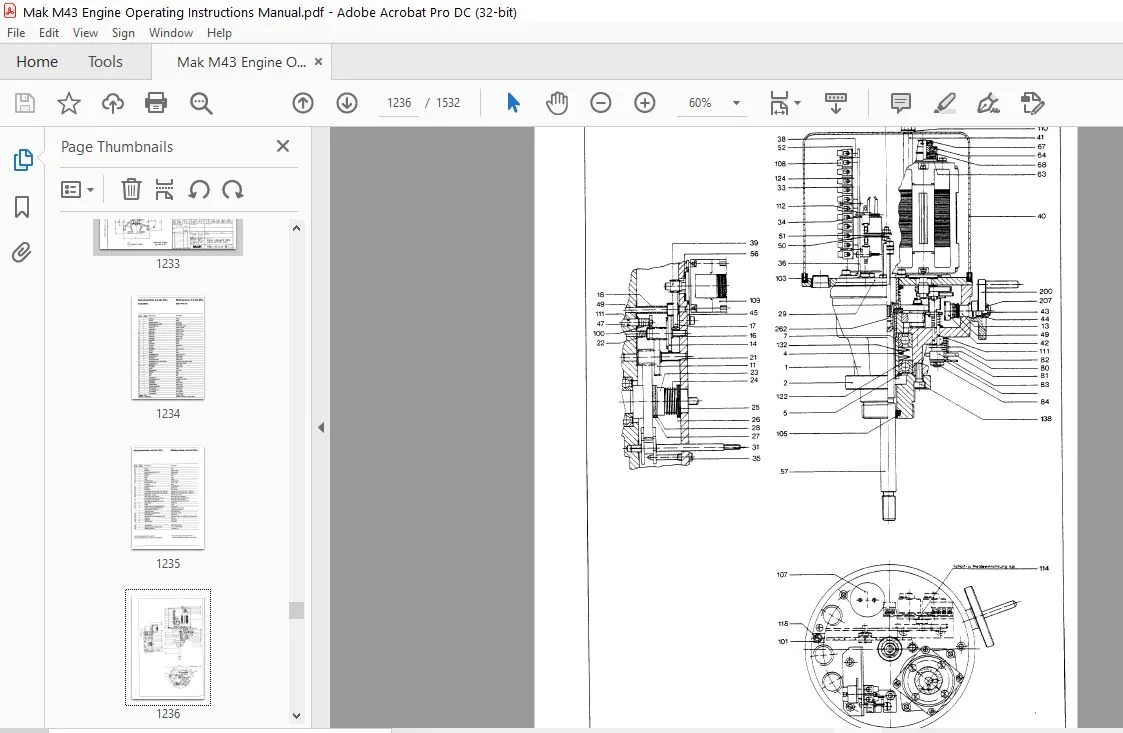Image resolution: width=1123 pixels, height=733 pixels.
Task: Open the Edit menu
Action: click(x=49, y=33)
